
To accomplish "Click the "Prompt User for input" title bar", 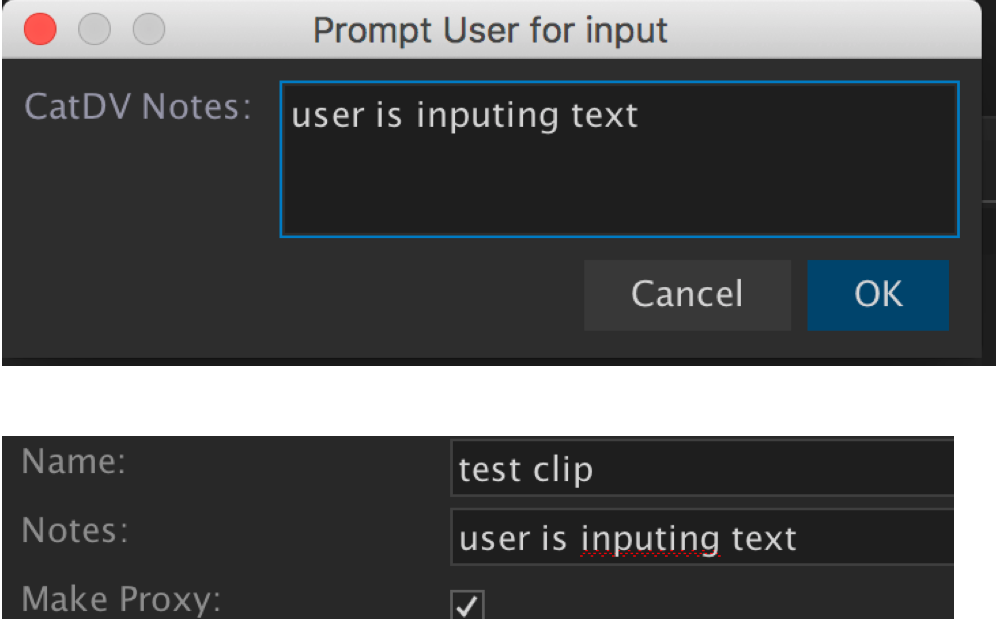I will (x=490, y=30).
